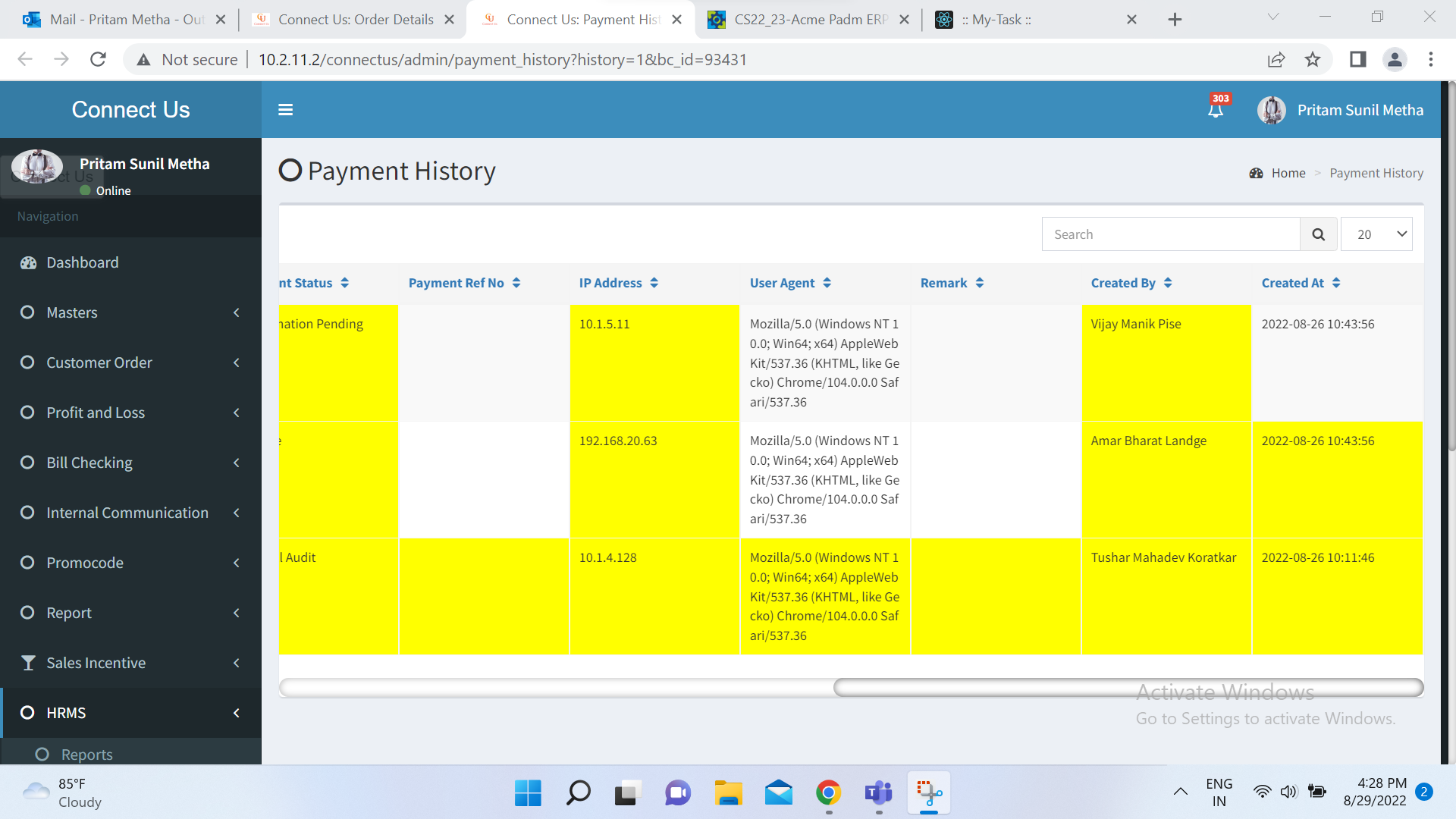Click the Home breadcrumb dashboard icon
This screenshot has width=1456, height=819.
point(1257,174)
